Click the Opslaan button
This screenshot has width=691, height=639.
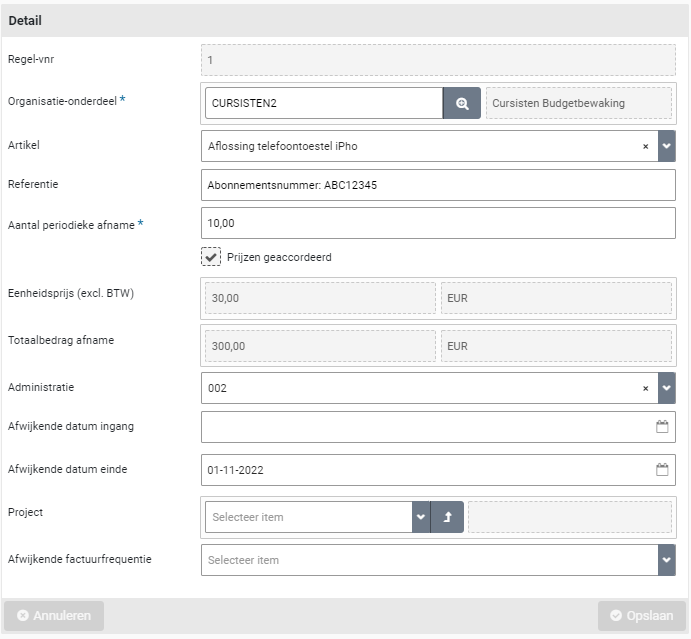(x=641, y=616)
